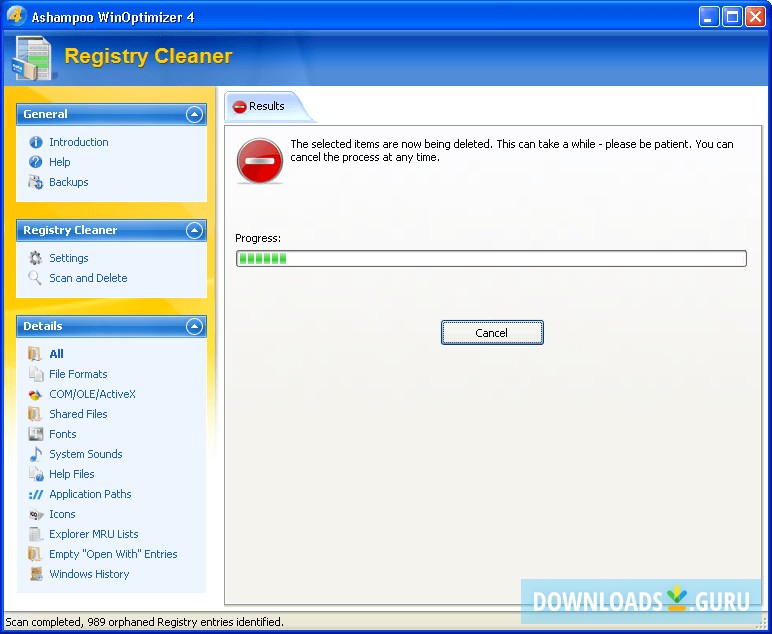Show Help Files entries
The height and width of the screenshot is (634, 772).
pyautogui.click(x=72, y=474)
